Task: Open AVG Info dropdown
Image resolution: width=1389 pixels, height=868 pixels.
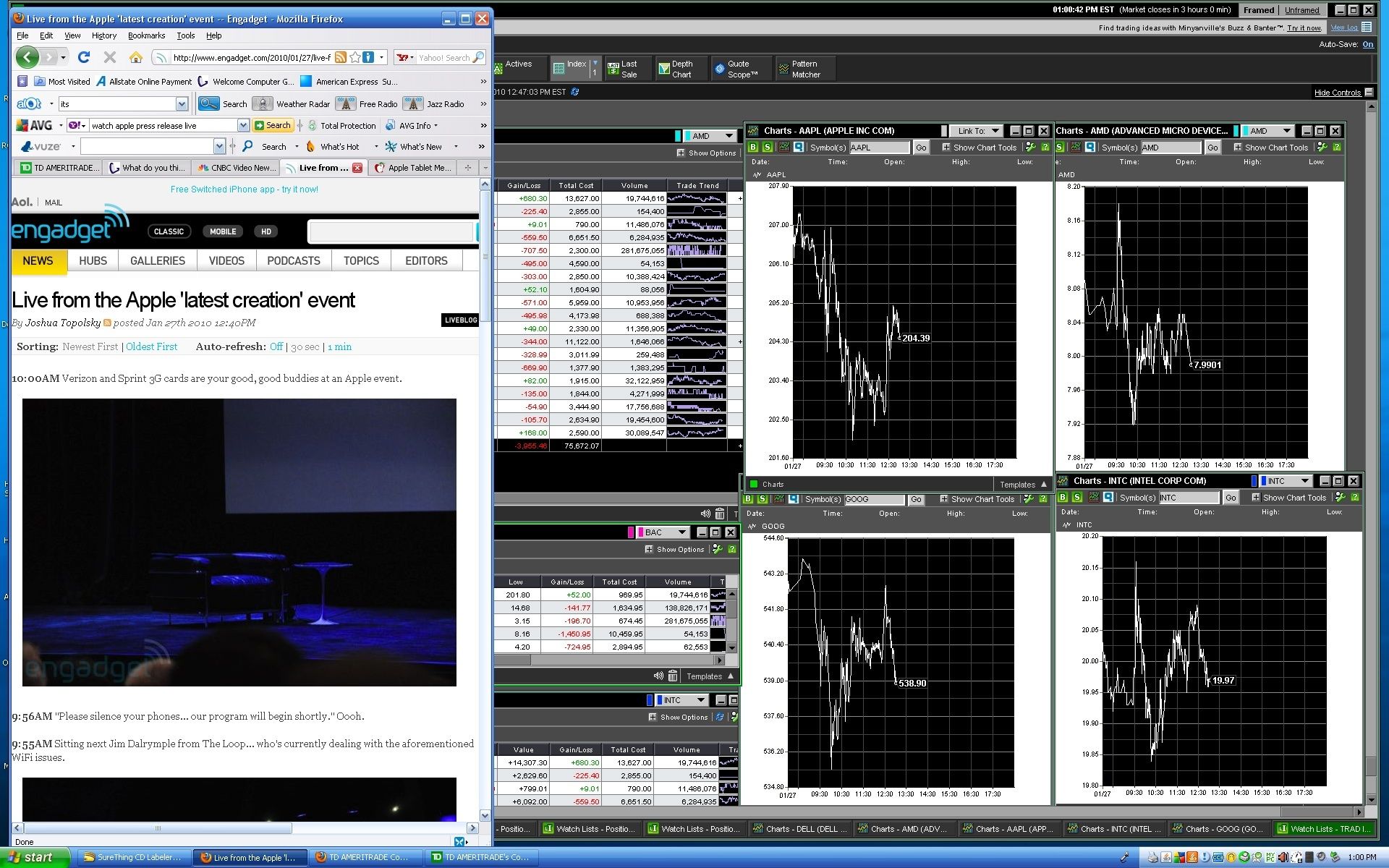Action: point(414,125)
